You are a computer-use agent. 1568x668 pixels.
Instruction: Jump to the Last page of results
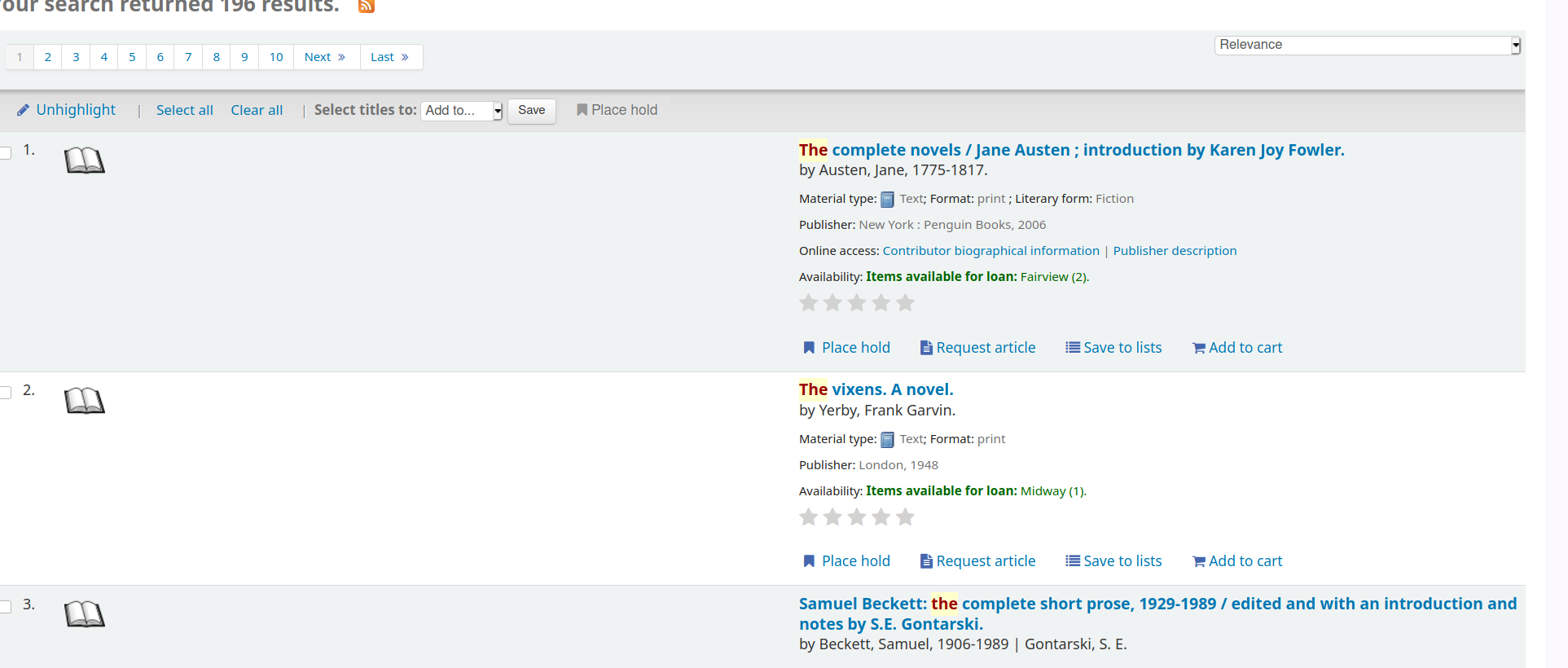(390, 57)
